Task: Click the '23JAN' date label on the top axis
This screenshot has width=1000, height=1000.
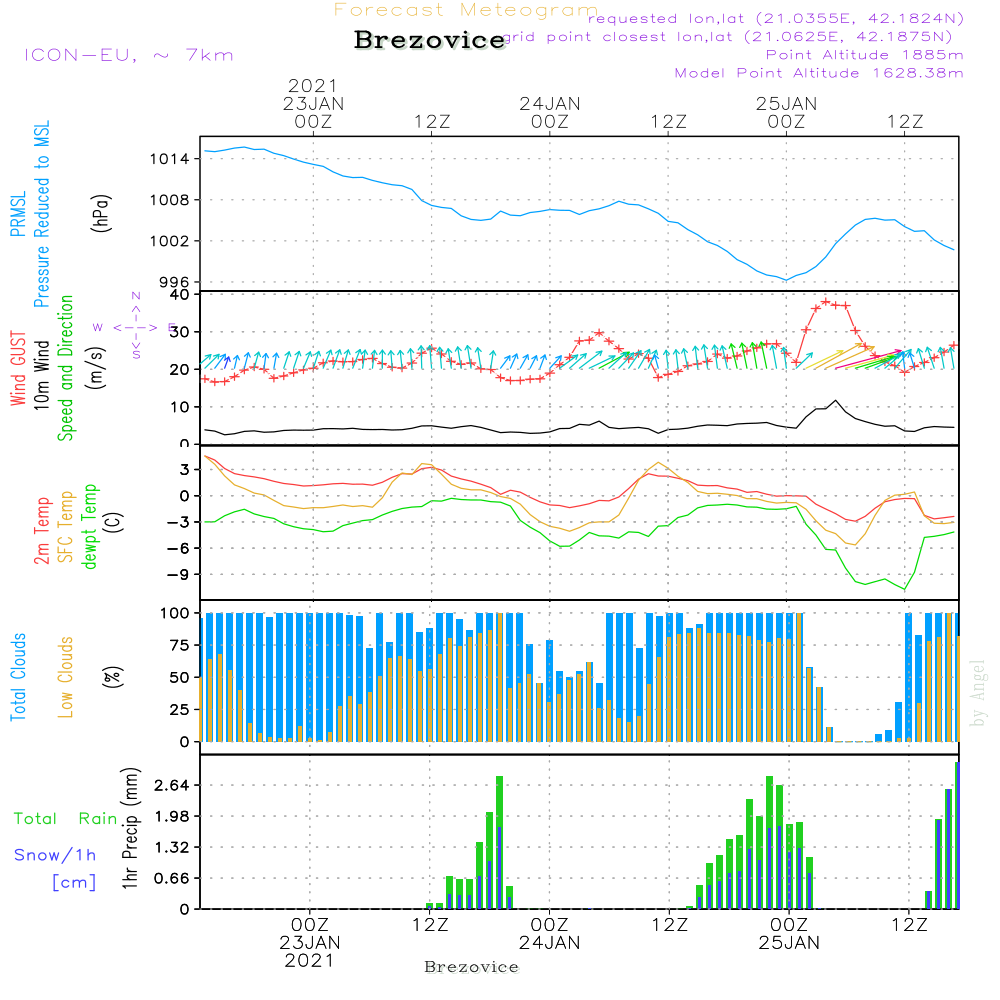Action: pos(313,104)
